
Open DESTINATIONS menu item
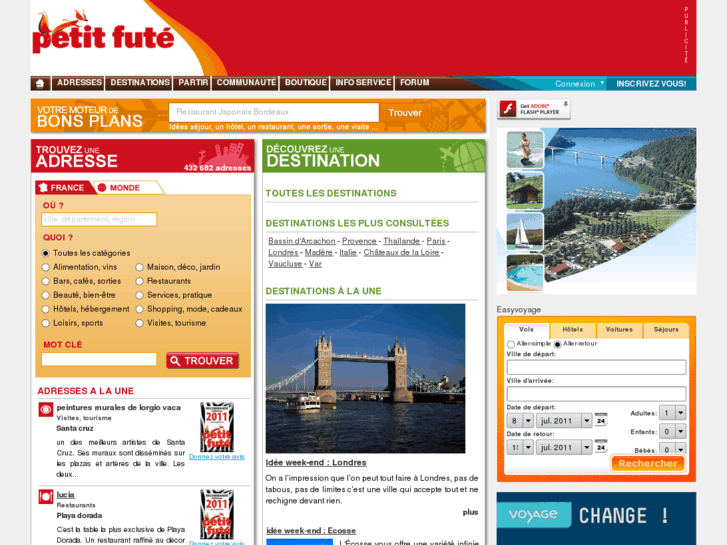140,83
